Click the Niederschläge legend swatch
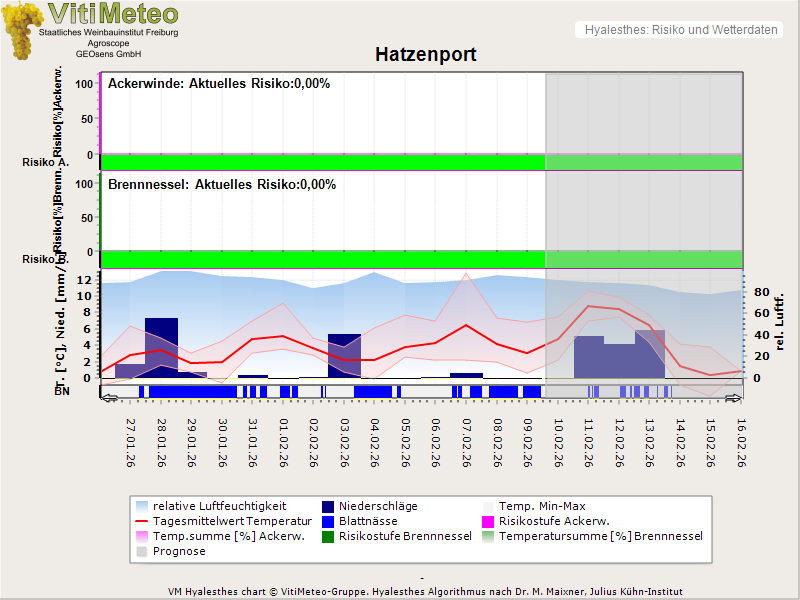The width and height of the screenshot is (800, 600). tap(329, 506)
